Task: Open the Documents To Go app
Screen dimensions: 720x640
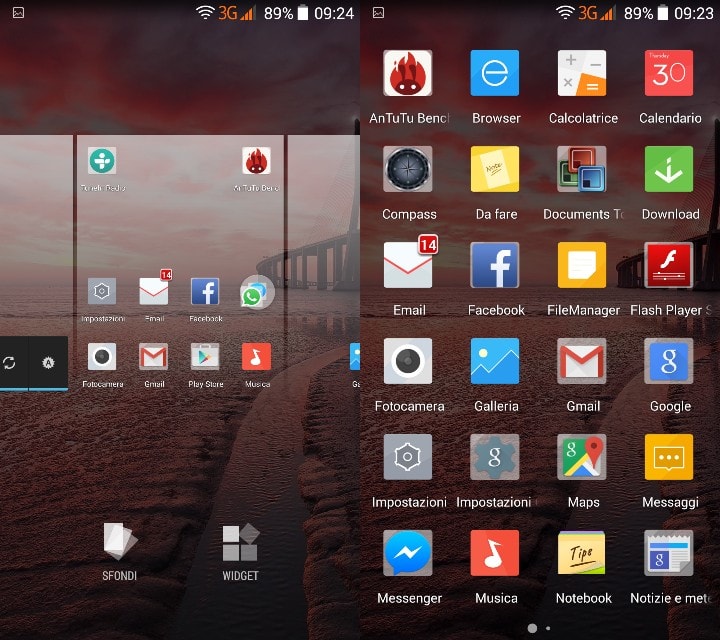Action: point(582,169)
